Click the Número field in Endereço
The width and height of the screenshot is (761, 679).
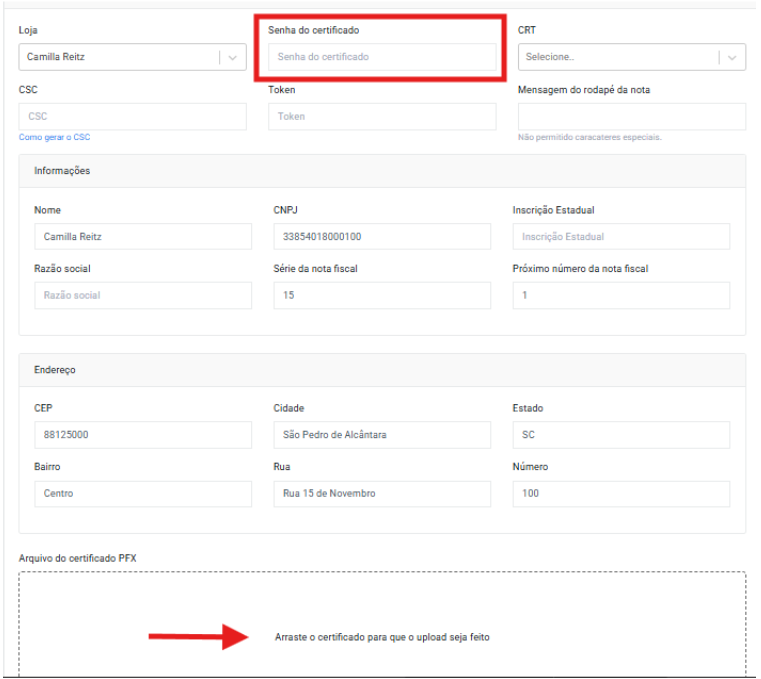tap(621, 494)
